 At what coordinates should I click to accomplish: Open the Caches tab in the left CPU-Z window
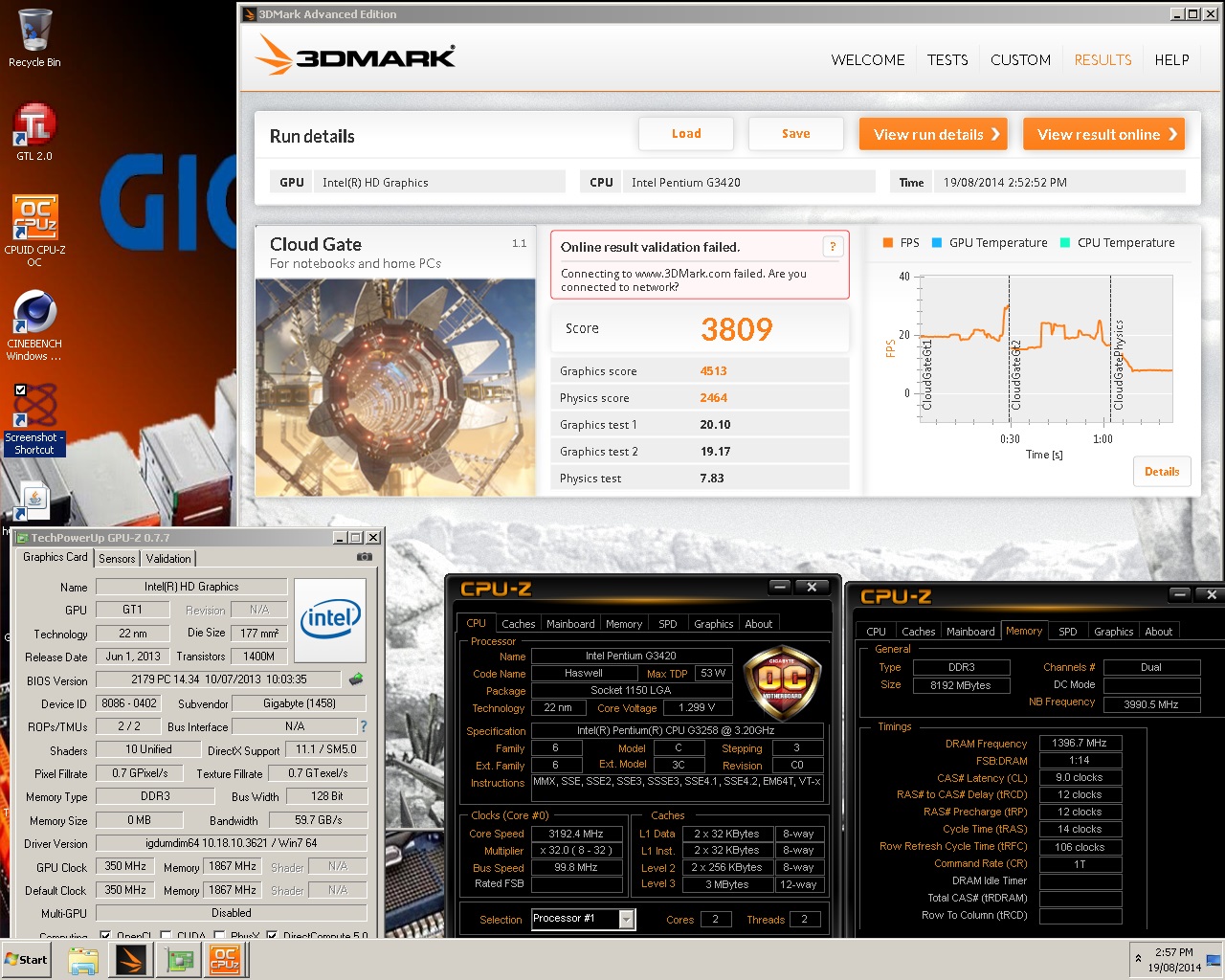pyautogui.click(x=518, y=624)
